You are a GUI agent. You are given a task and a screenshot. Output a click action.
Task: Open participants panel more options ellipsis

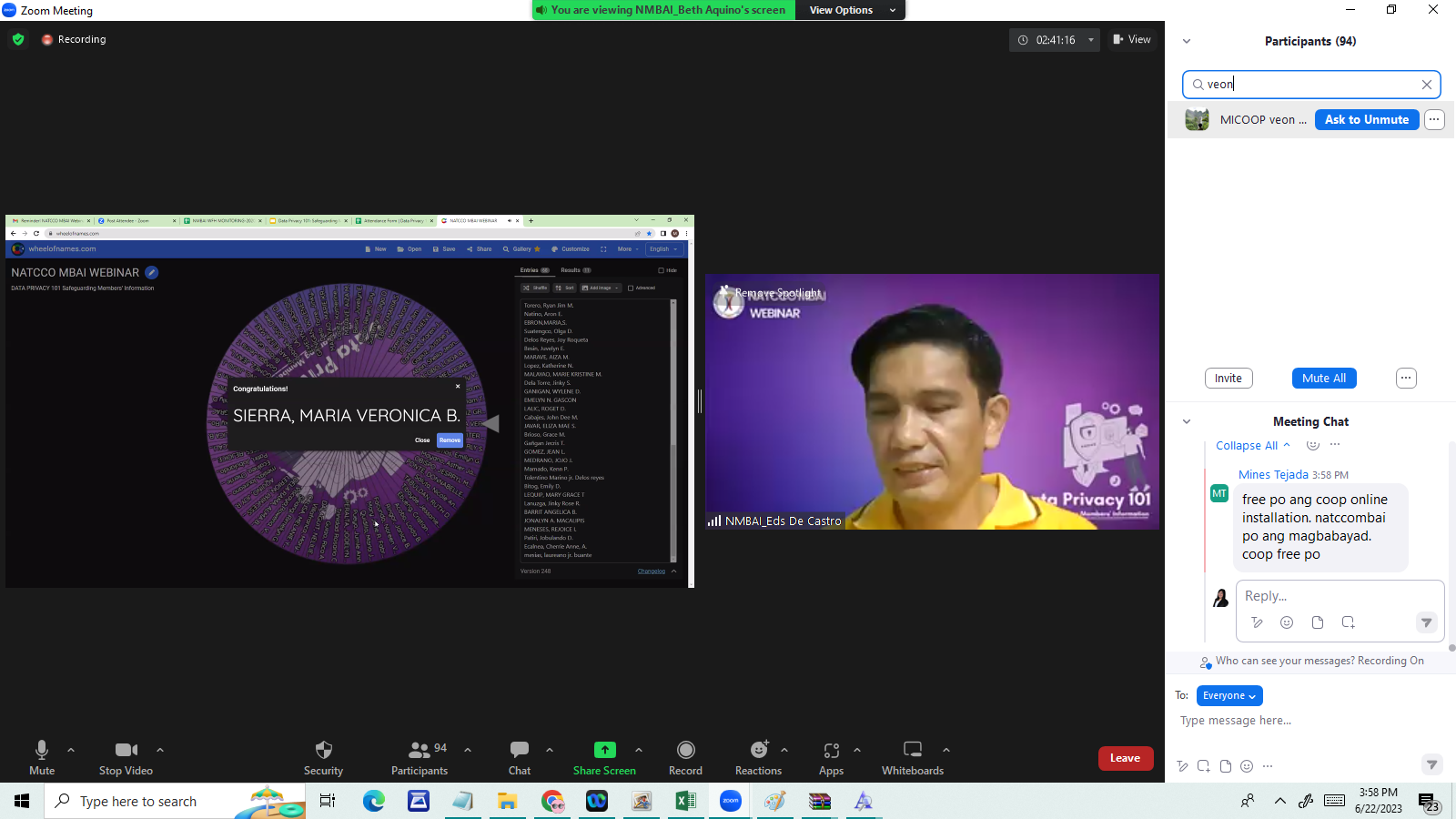pos(1406,378)
